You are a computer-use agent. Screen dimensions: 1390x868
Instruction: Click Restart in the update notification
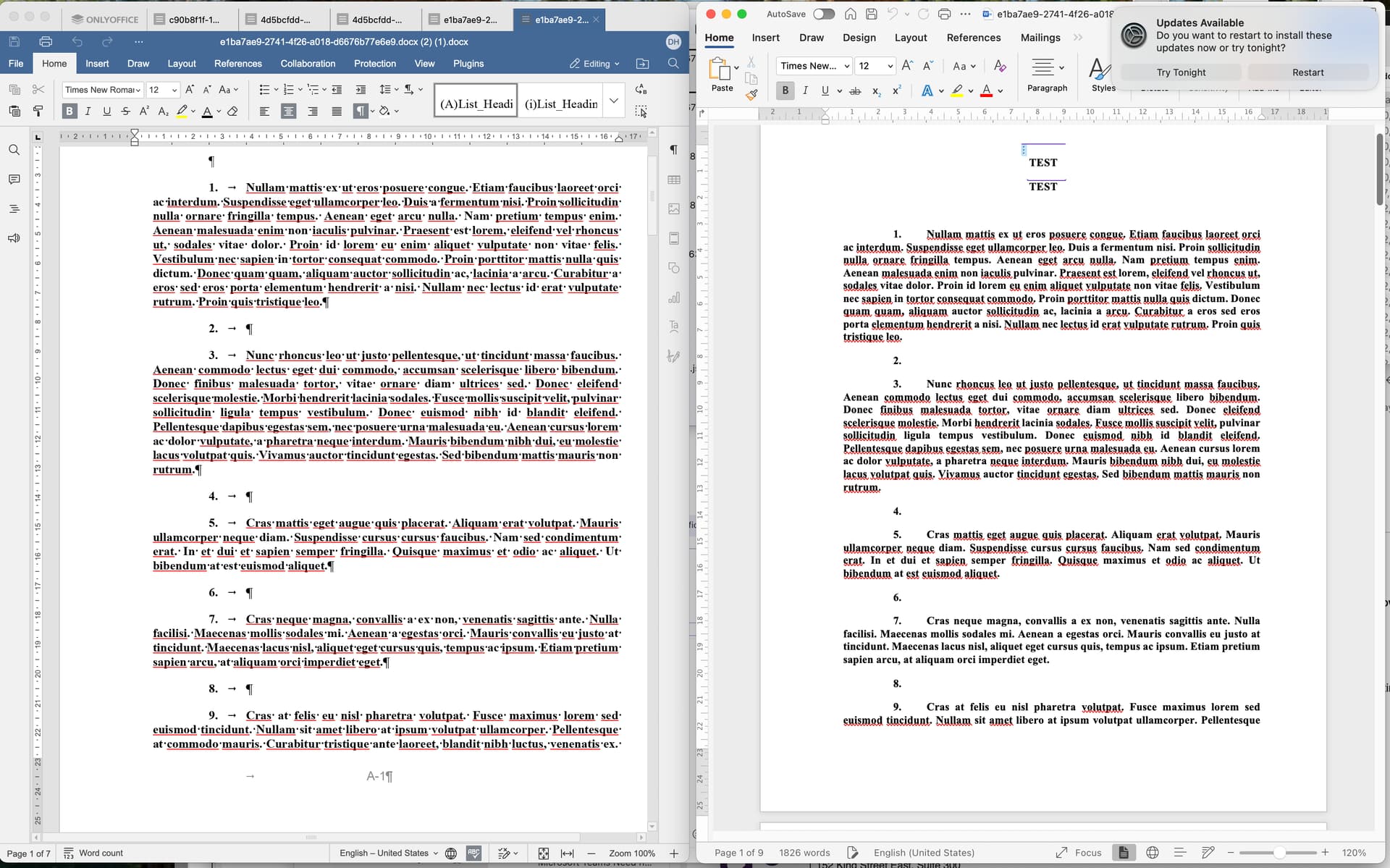click(x=1307, y=72)
